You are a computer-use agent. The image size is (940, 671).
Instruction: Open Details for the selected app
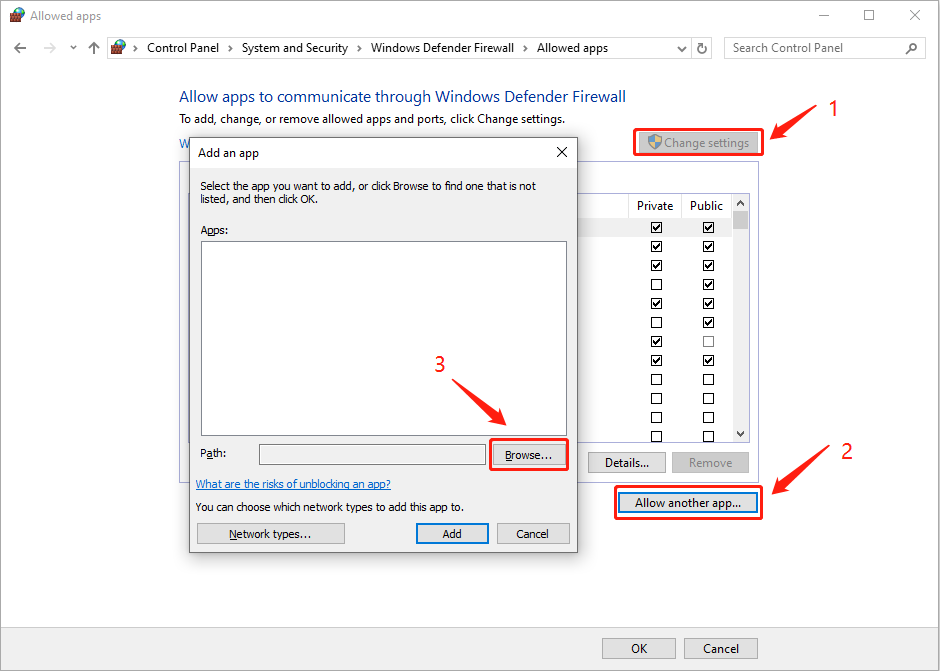click(626, 462)
